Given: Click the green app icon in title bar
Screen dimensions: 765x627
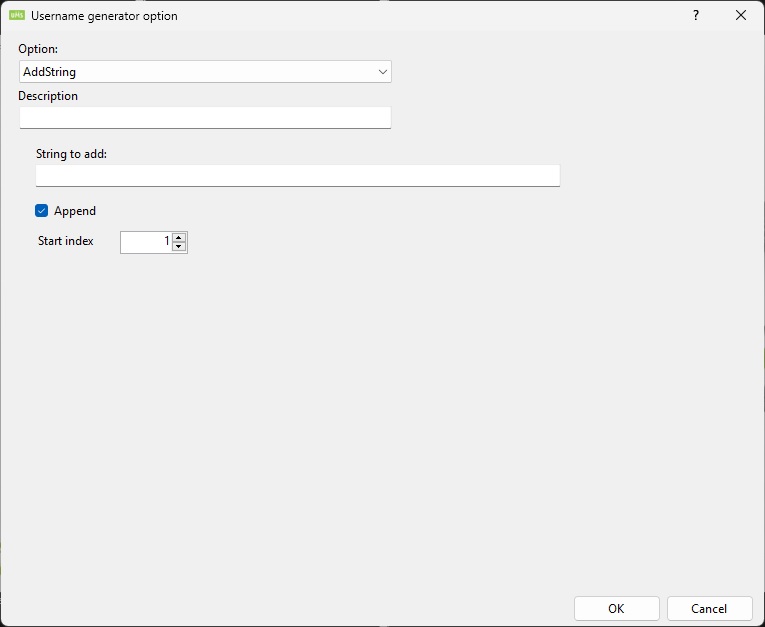Looking at the screenshot, I should pyautogui.click(x=17, y=16).
